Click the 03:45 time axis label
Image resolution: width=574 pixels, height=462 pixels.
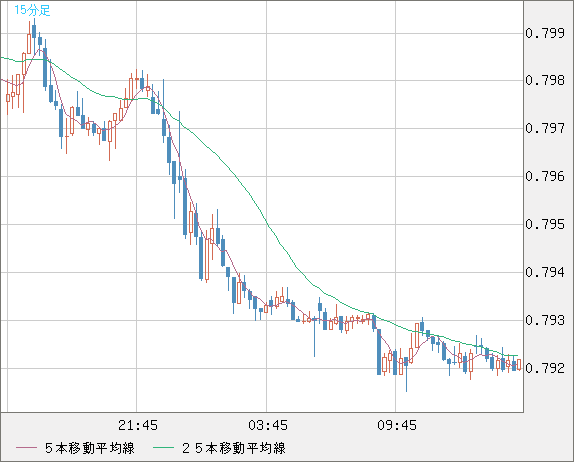pyautogui.click(x=268, y=425)
